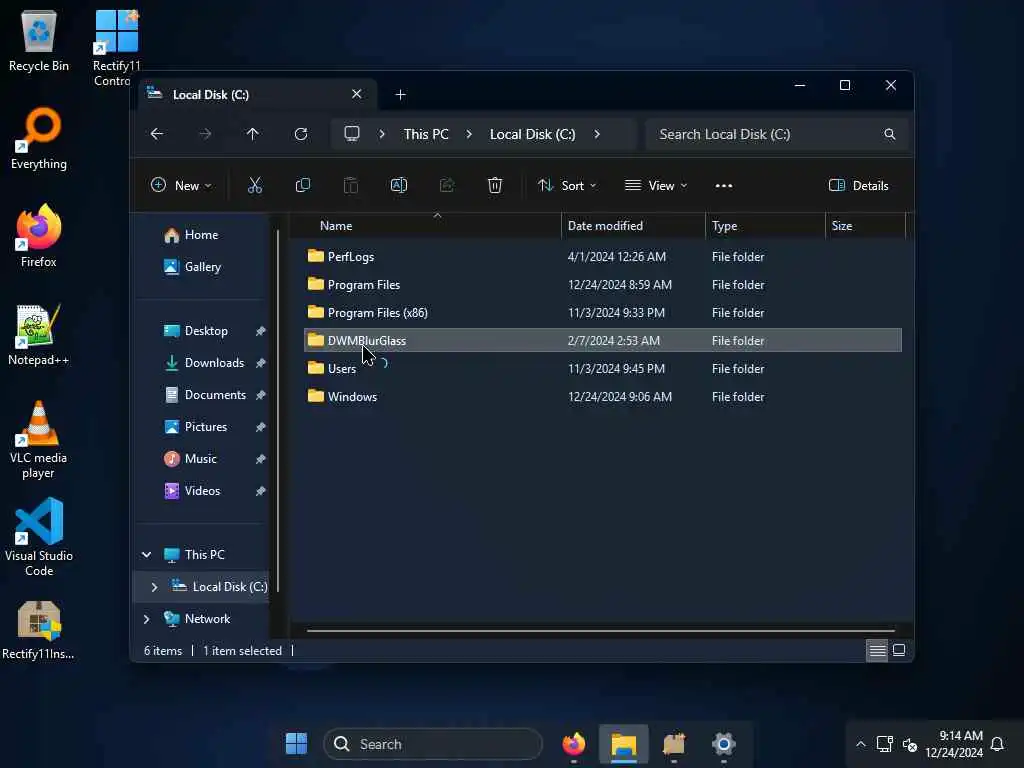Go back with the Back arrow
Image resolution: width=1024 pixels, height=768 pixels.
click(157, 134)
